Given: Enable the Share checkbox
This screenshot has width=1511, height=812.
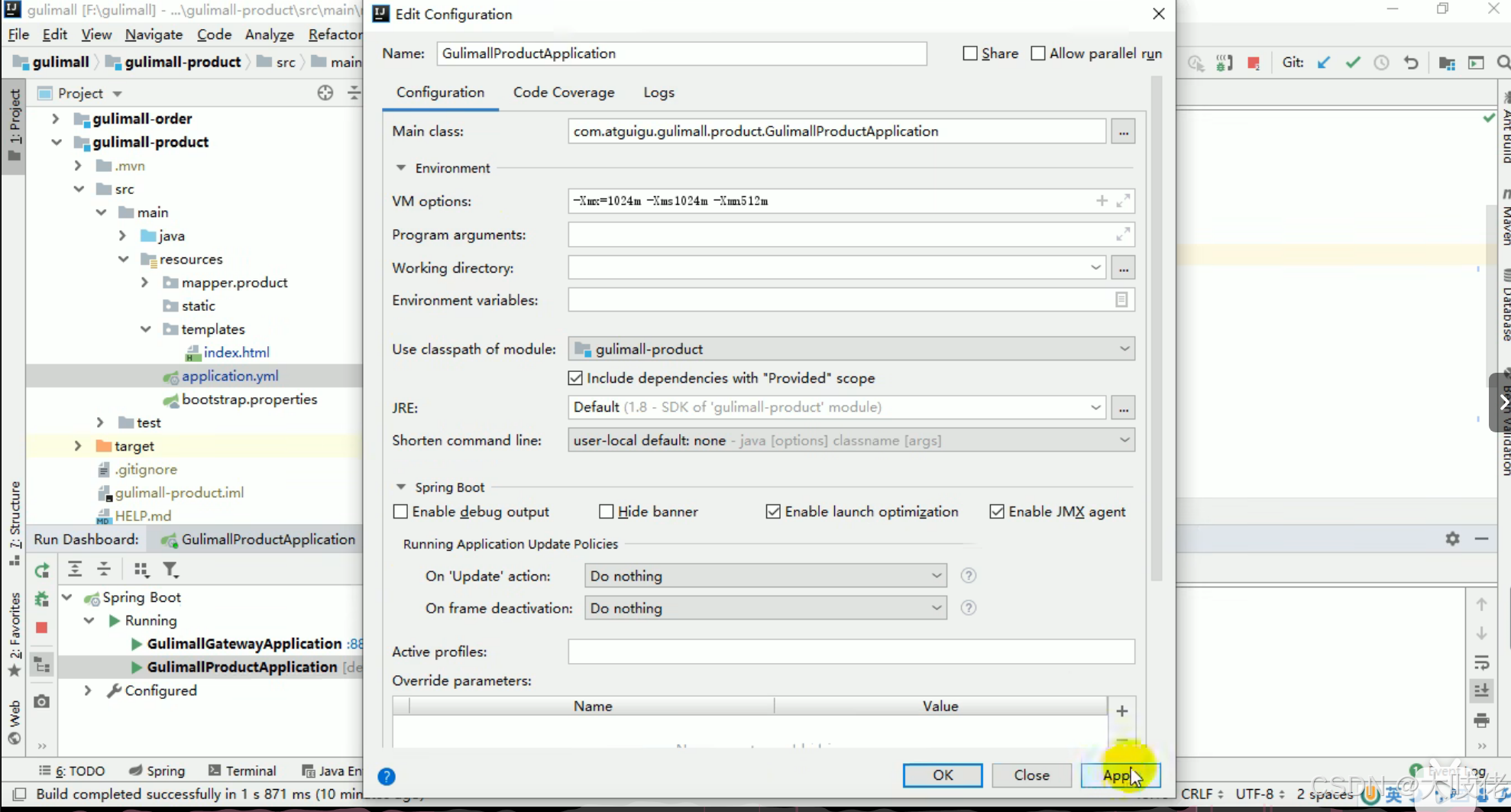Looking at the screenshot, I should point(970,53).
